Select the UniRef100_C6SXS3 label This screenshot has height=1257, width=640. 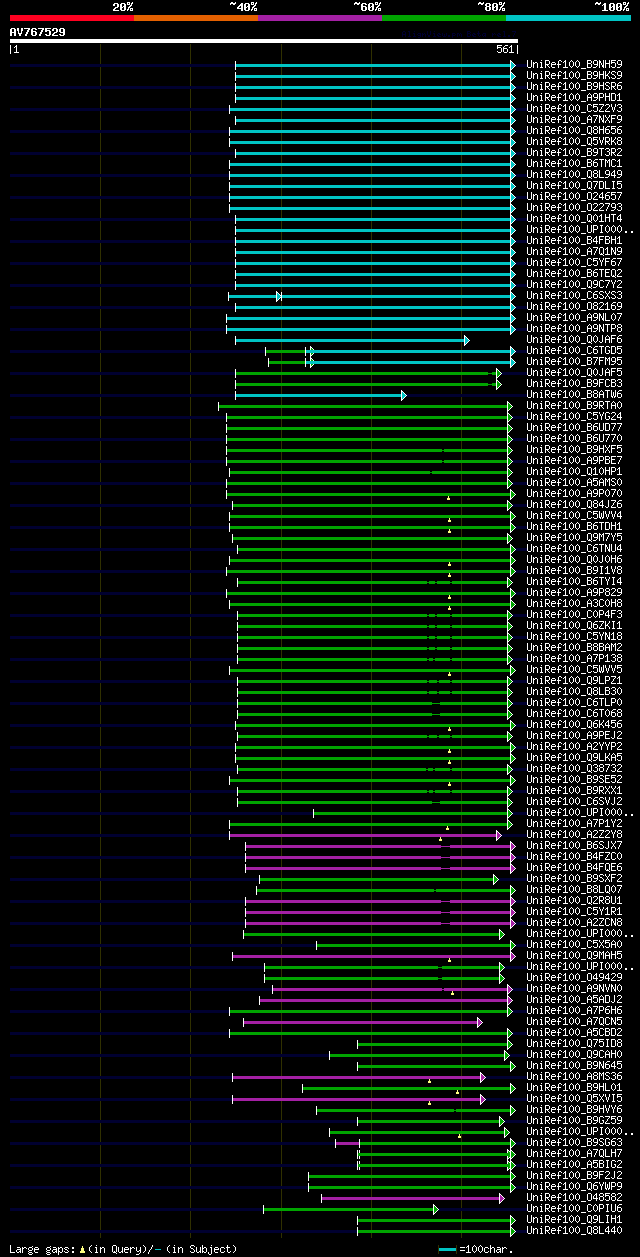pyautogui.click(x=574, y=295)
